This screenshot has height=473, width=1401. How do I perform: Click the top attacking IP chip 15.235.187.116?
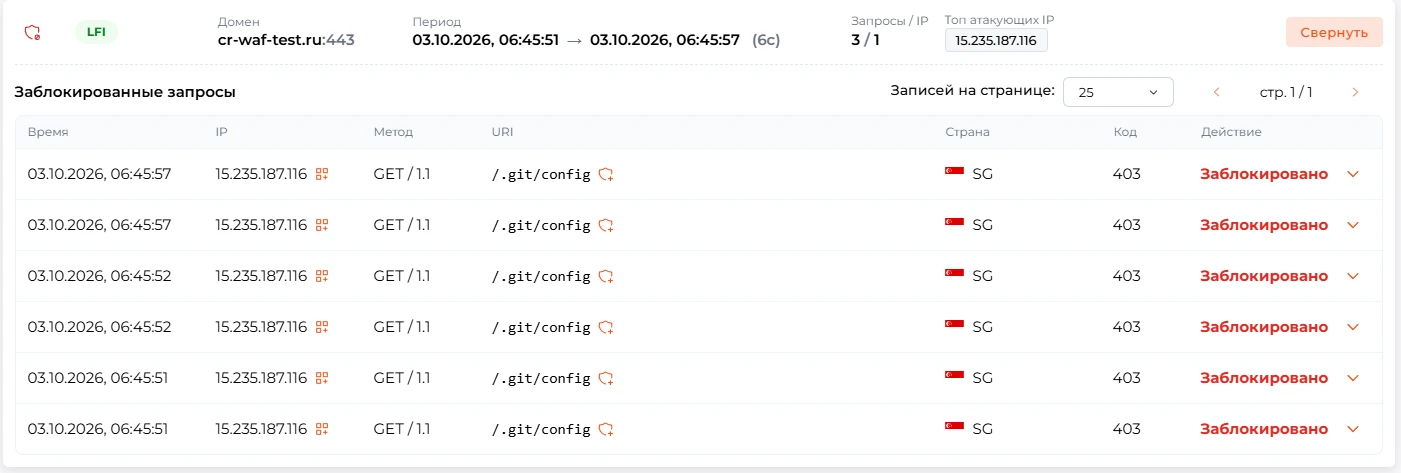[x=996, y=40]
